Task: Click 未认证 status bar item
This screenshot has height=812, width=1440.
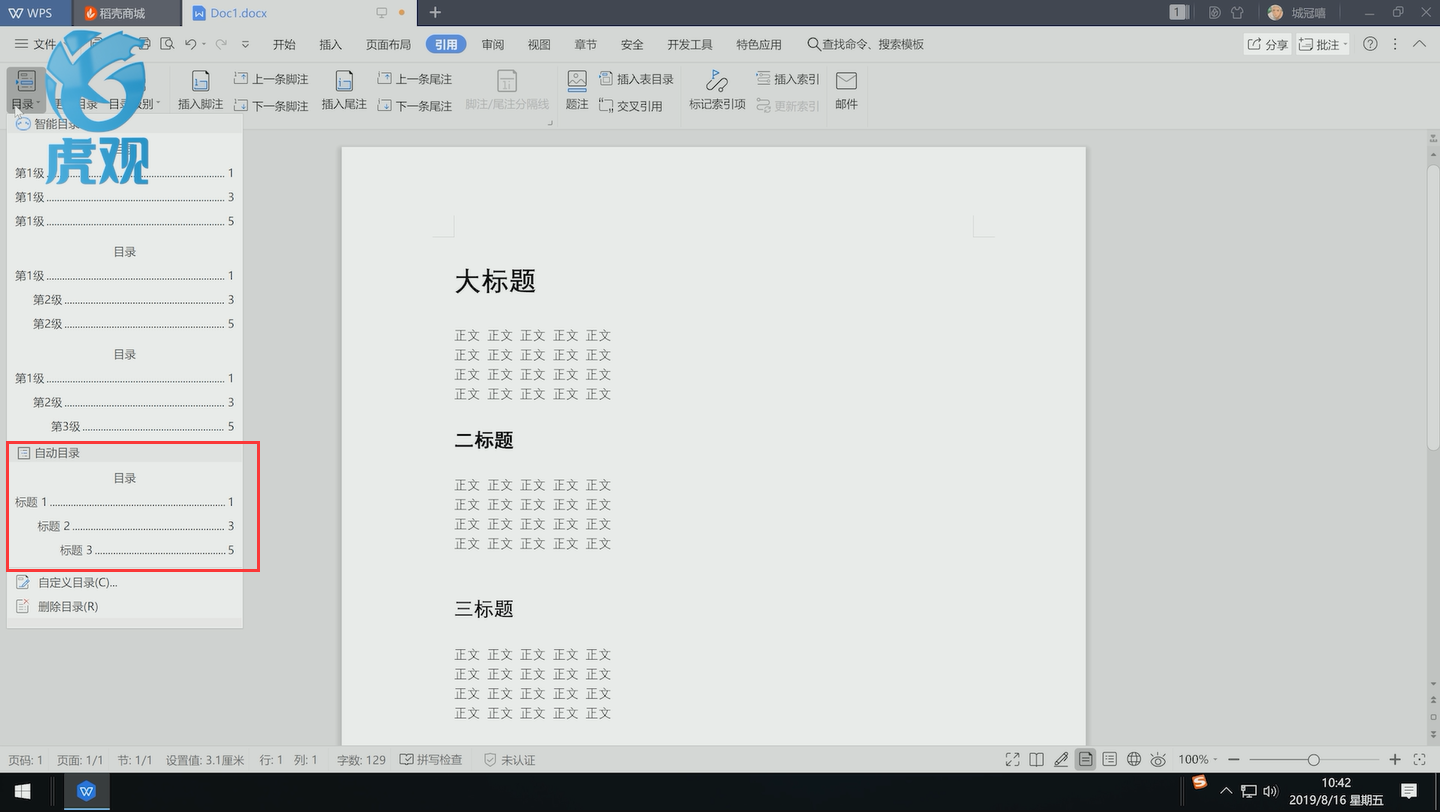Action: click(509, 760)
